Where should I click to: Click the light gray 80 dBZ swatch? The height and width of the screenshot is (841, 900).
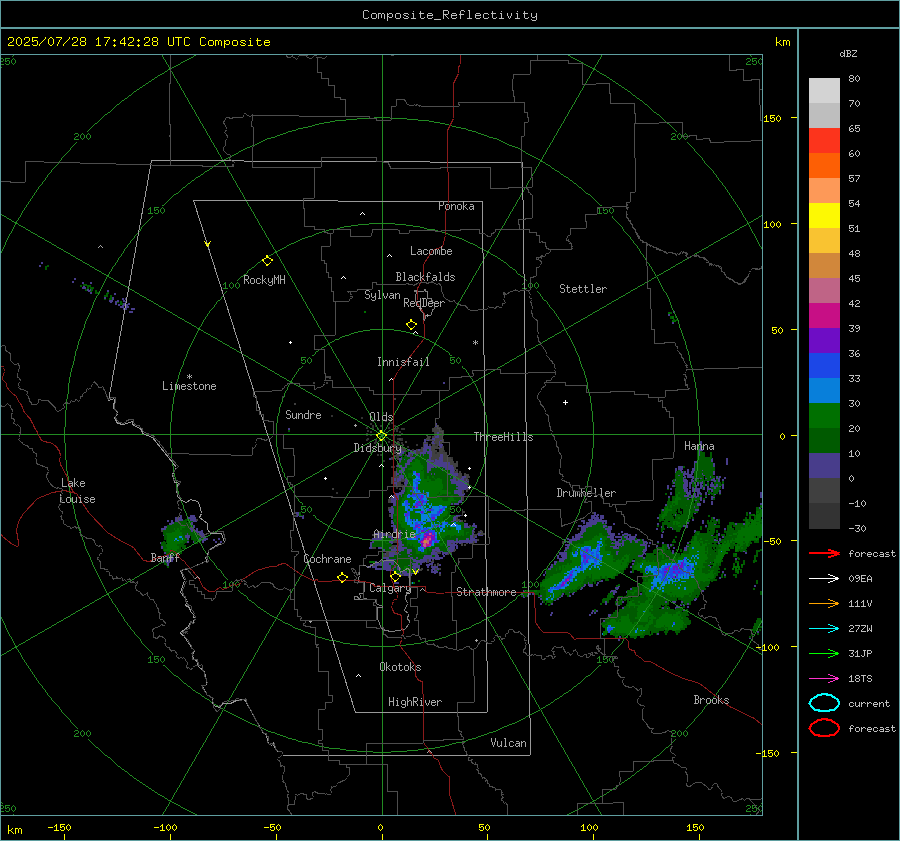click(824, 90)
